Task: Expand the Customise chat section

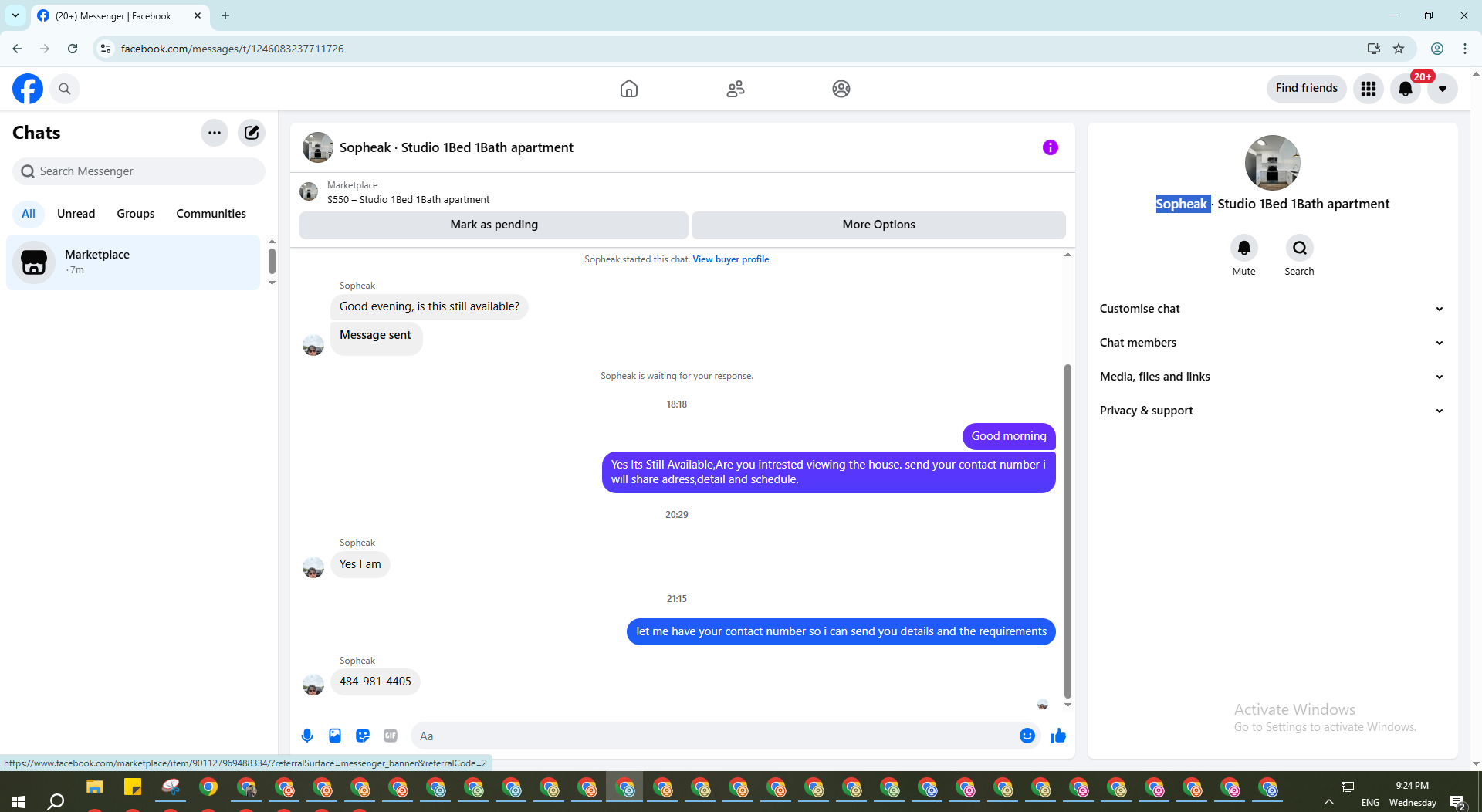Action: [x=1272, y=309]
